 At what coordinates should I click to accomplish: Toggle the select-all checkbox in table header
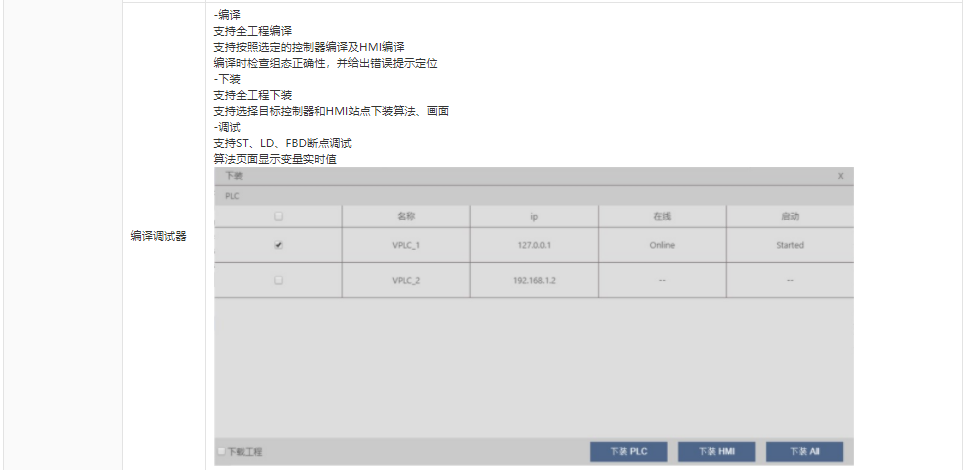(278, 216)
